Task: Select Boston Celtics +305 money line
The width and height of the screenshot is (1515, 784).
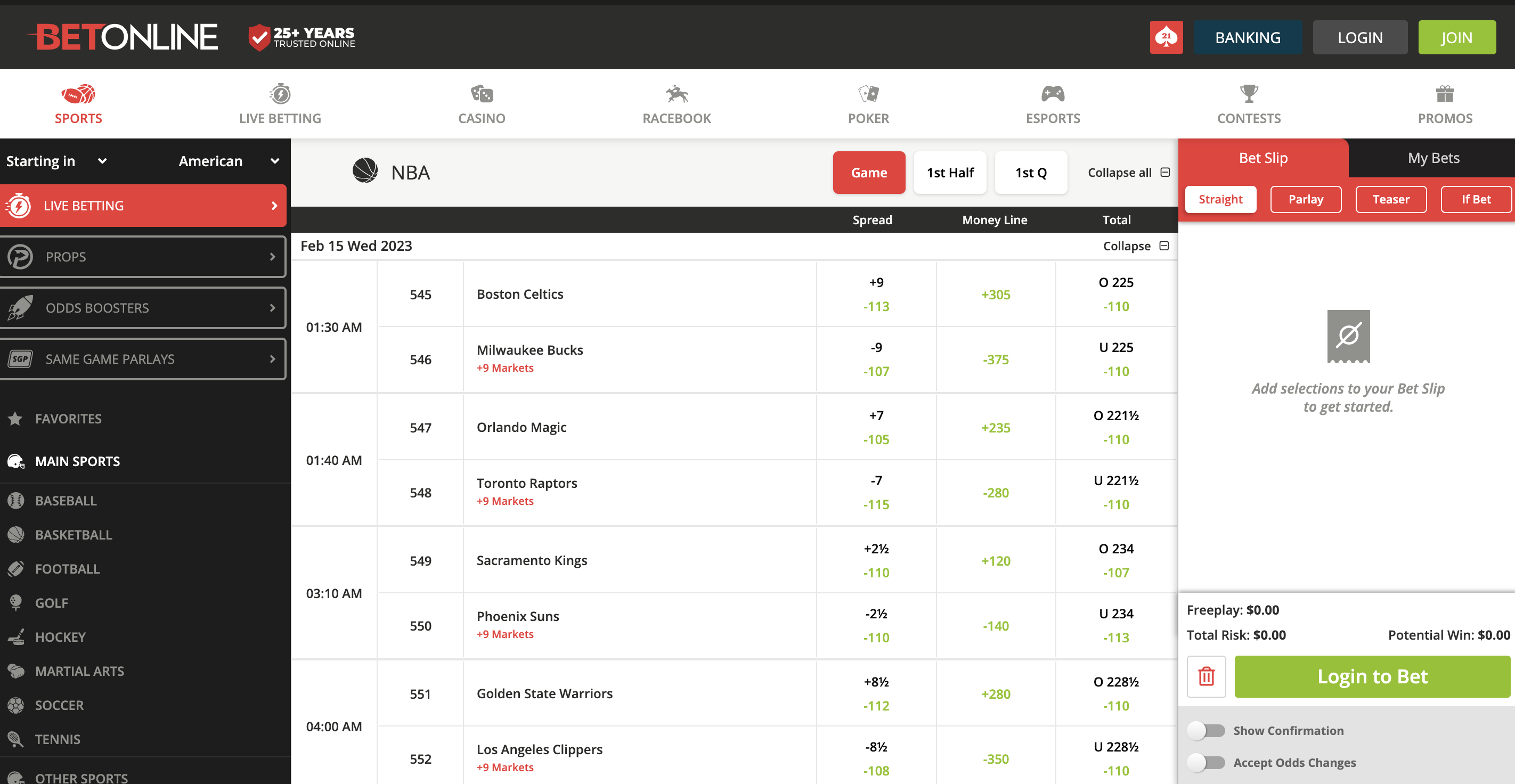Action: (x=995, y=295)
